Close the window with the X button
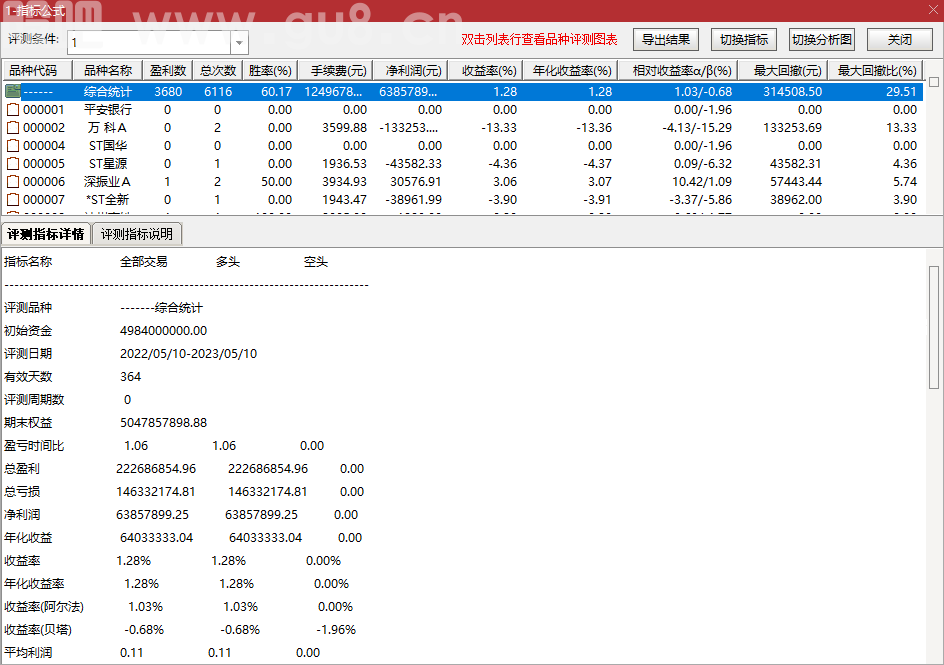 pyautogui.click(x=933, y=10)
